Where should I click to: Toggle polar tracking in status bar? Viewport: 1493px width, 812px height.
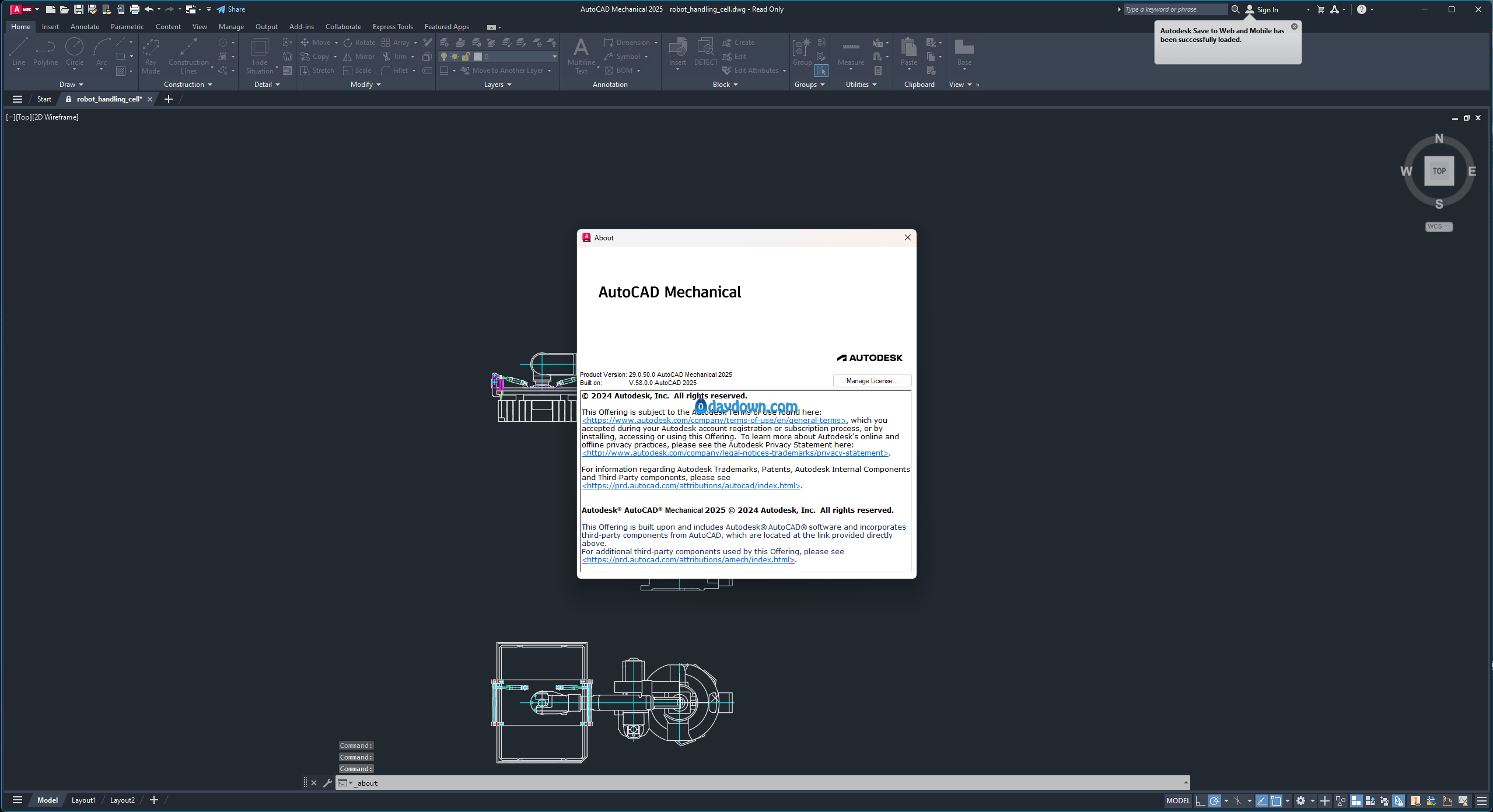point(1214,801)
